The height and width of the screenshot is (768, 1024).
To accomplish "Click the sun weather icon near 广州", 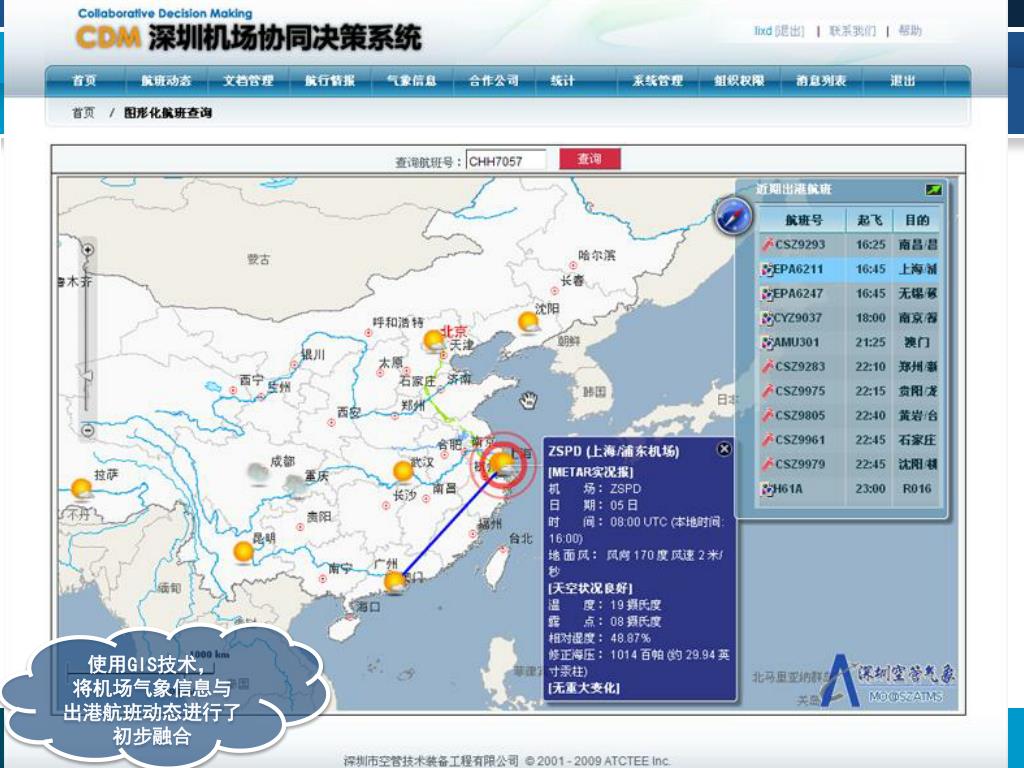I will point(394,581).
